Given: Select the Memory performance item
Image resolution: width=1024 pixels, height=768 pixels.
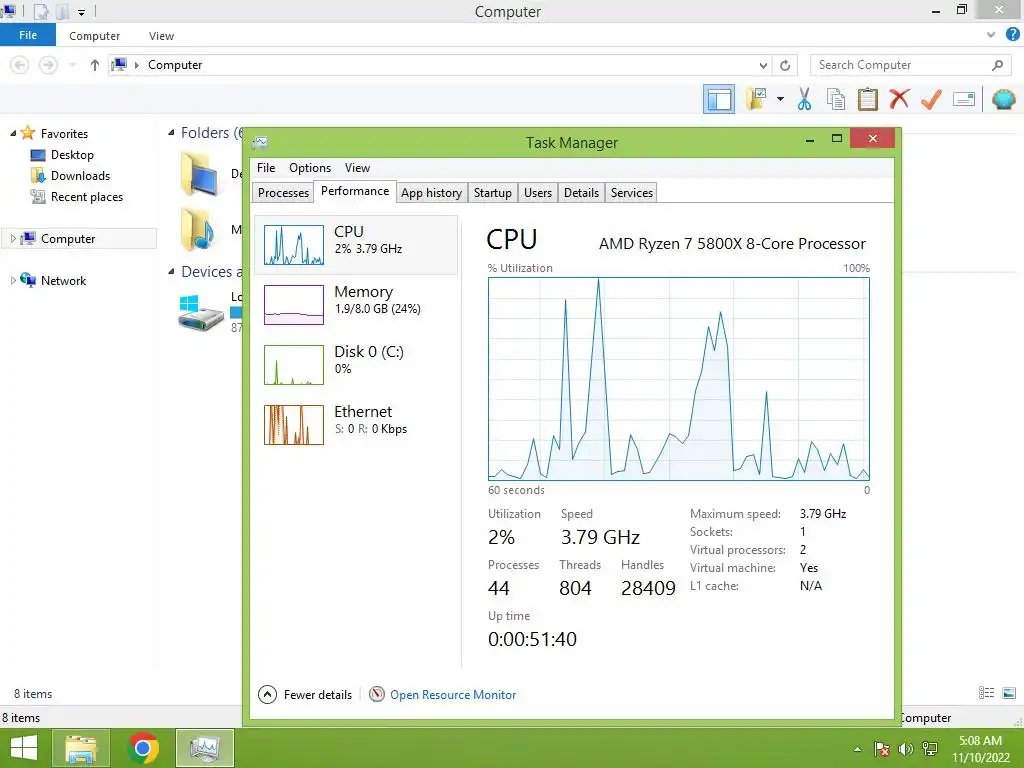Looking at the screenshot, I should [x=356, y=305].
